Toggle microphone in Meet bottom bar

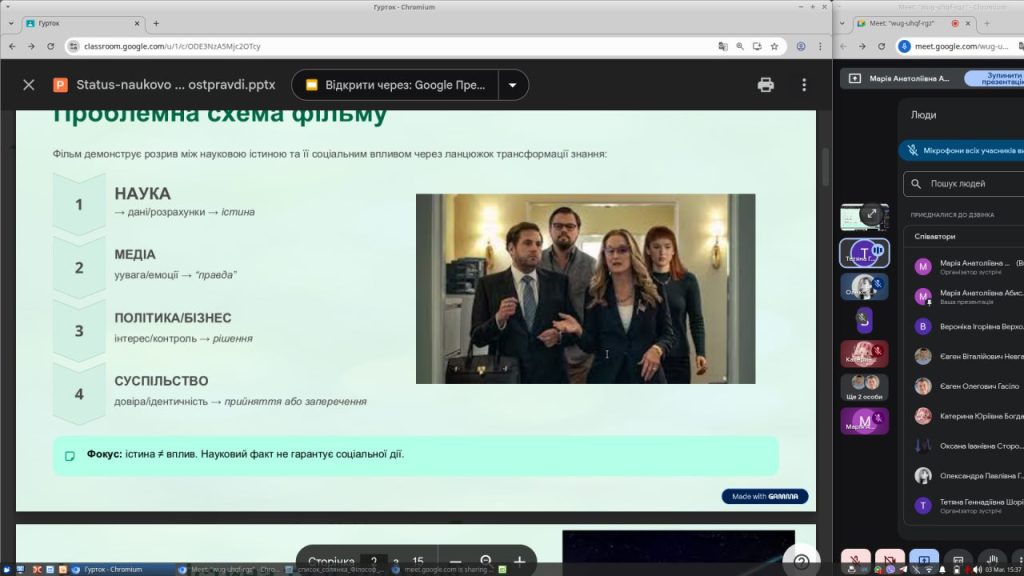point(856,560)
